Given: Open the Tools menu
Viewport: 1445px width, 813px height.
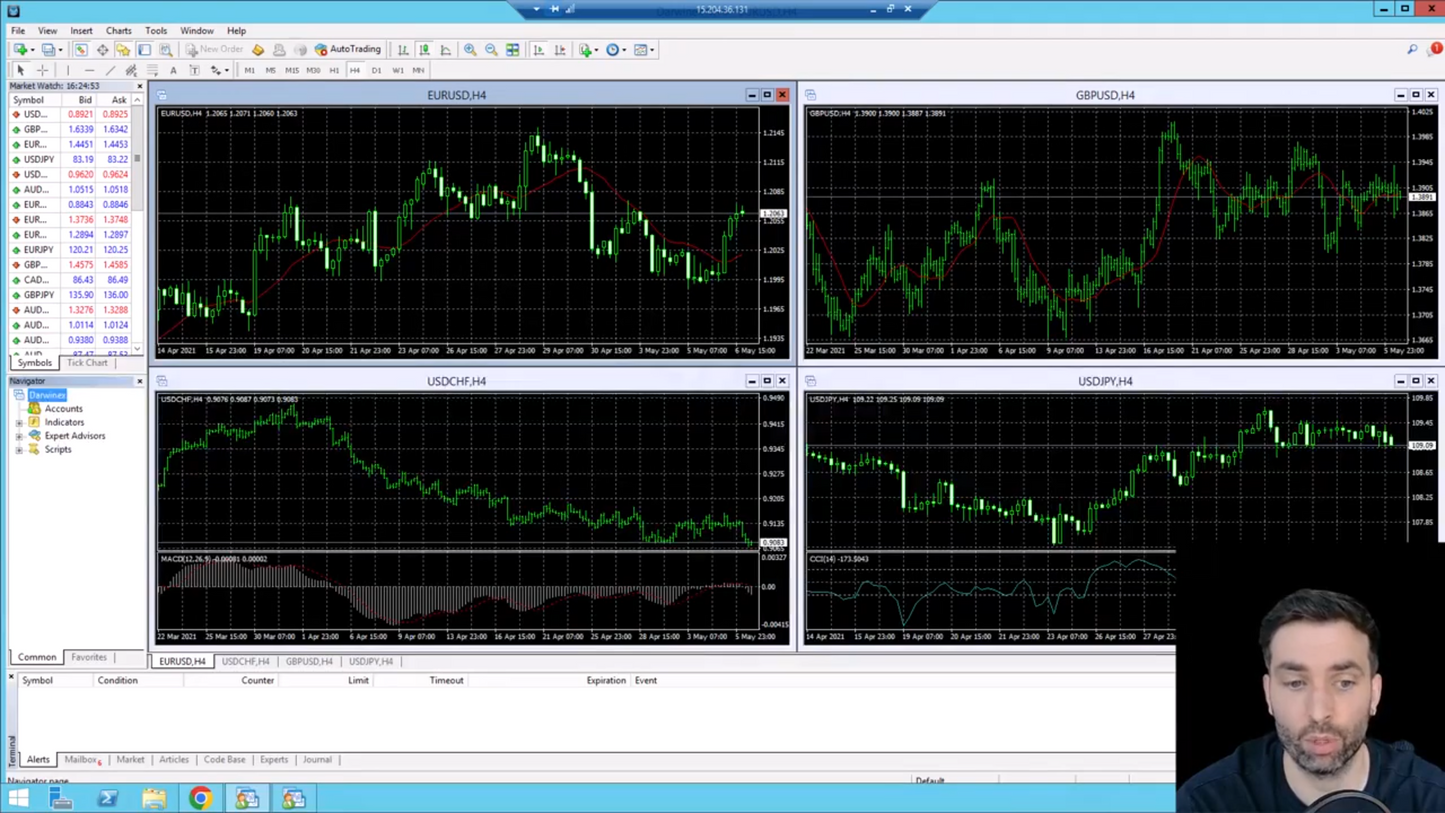Looking at the screenshot, I should click(156, 31).
